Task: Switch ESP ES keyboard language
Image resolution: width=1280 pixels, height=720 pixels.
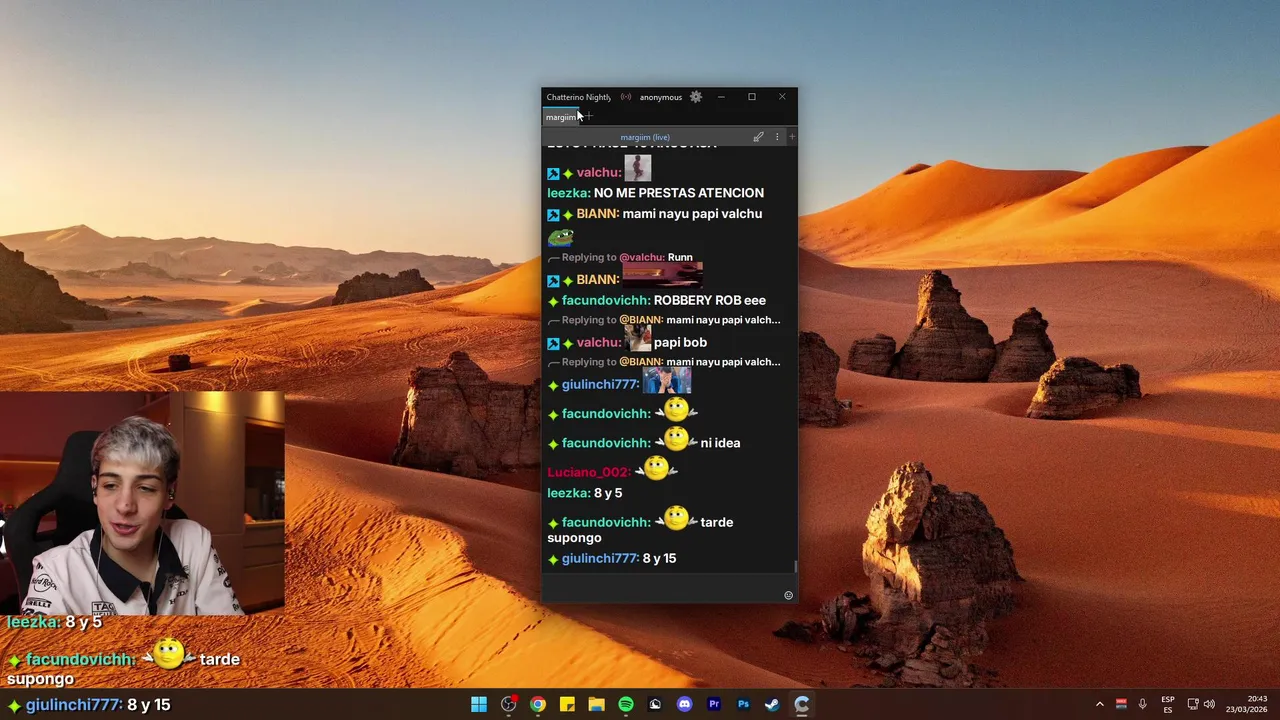Action: coord(1168,704)
